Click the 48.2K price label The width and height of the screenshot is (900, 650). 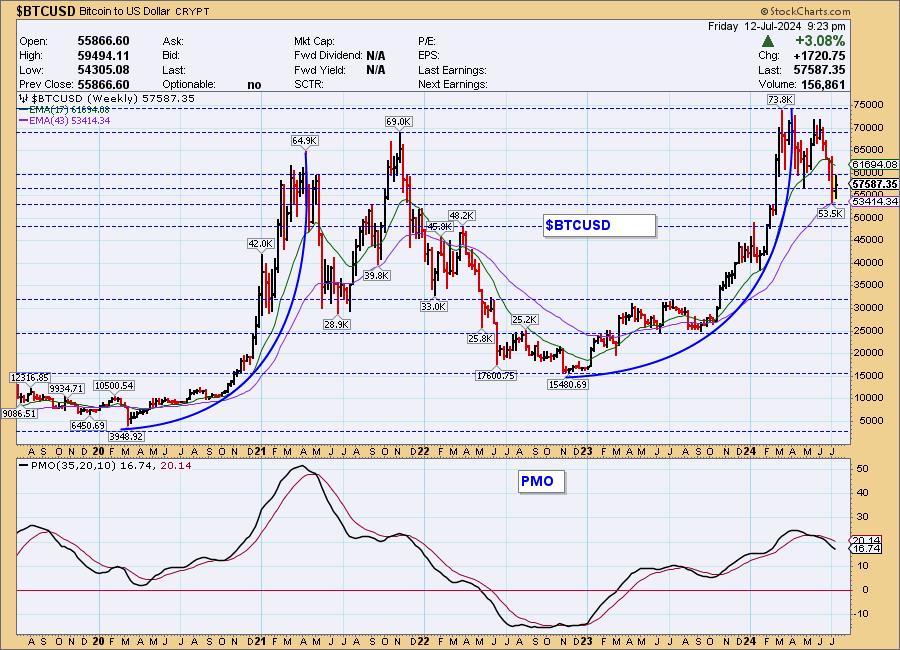coord(461,215)
